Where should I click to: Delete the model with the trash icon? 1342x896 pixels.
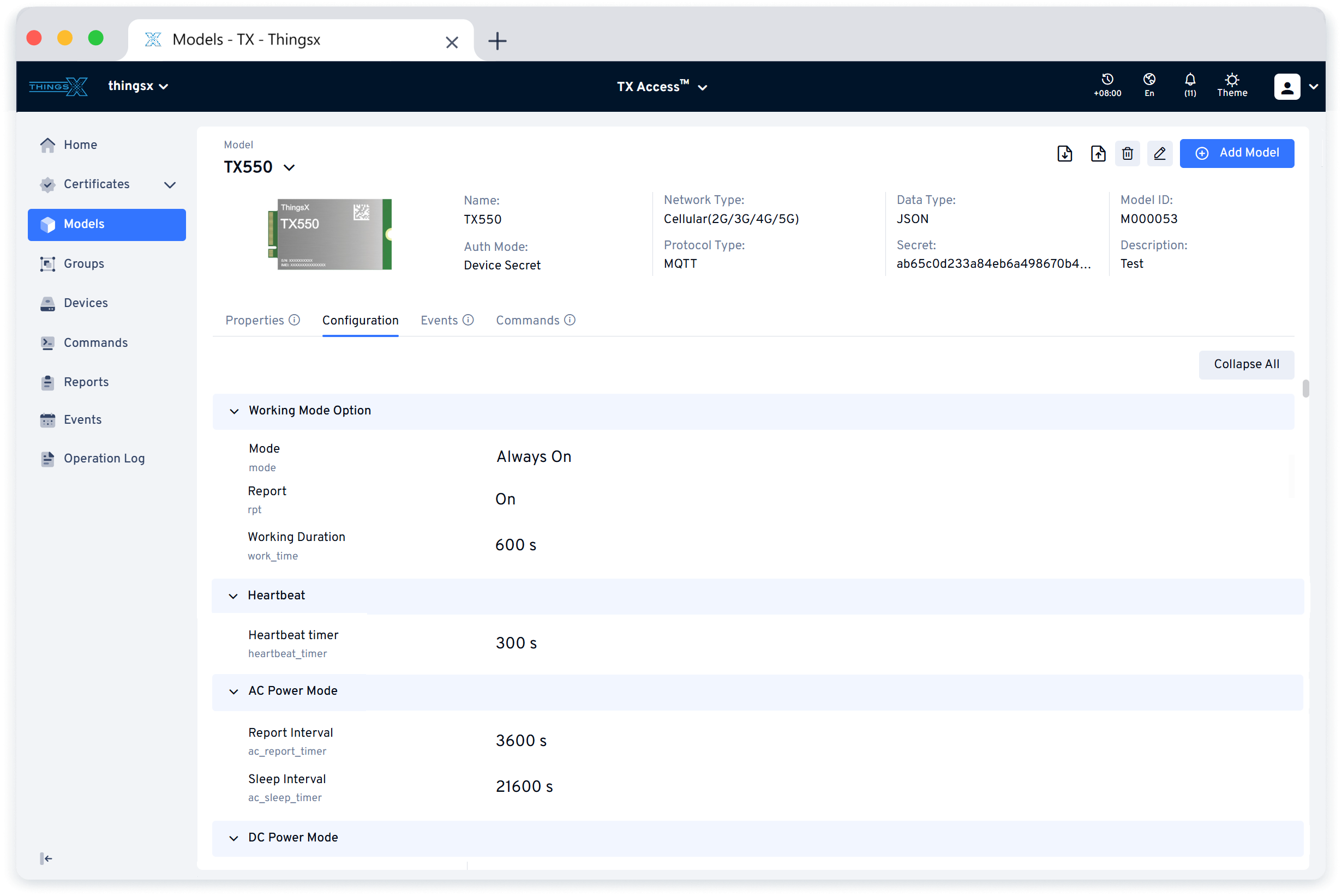1127,153
